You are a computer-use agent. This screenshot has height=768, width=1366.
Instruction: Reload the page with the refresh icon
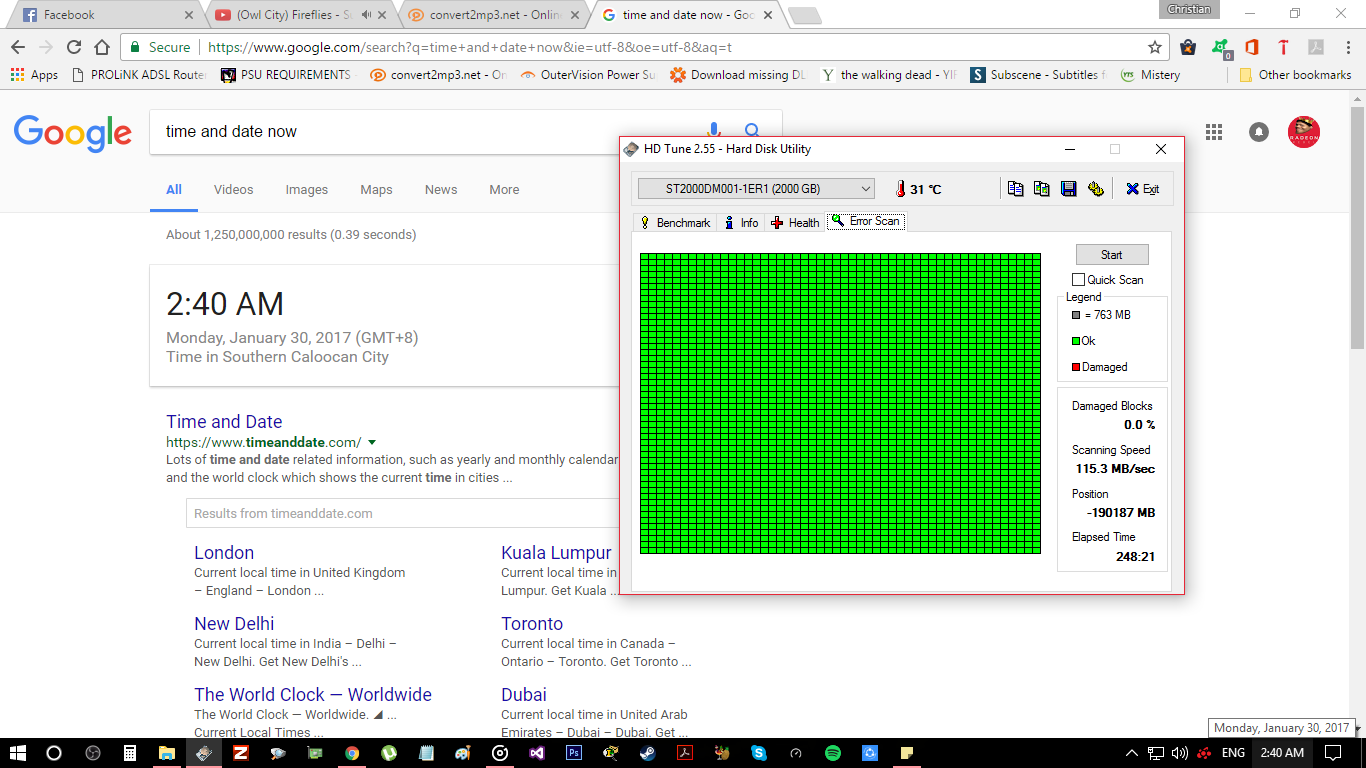(x=74, y=47)
